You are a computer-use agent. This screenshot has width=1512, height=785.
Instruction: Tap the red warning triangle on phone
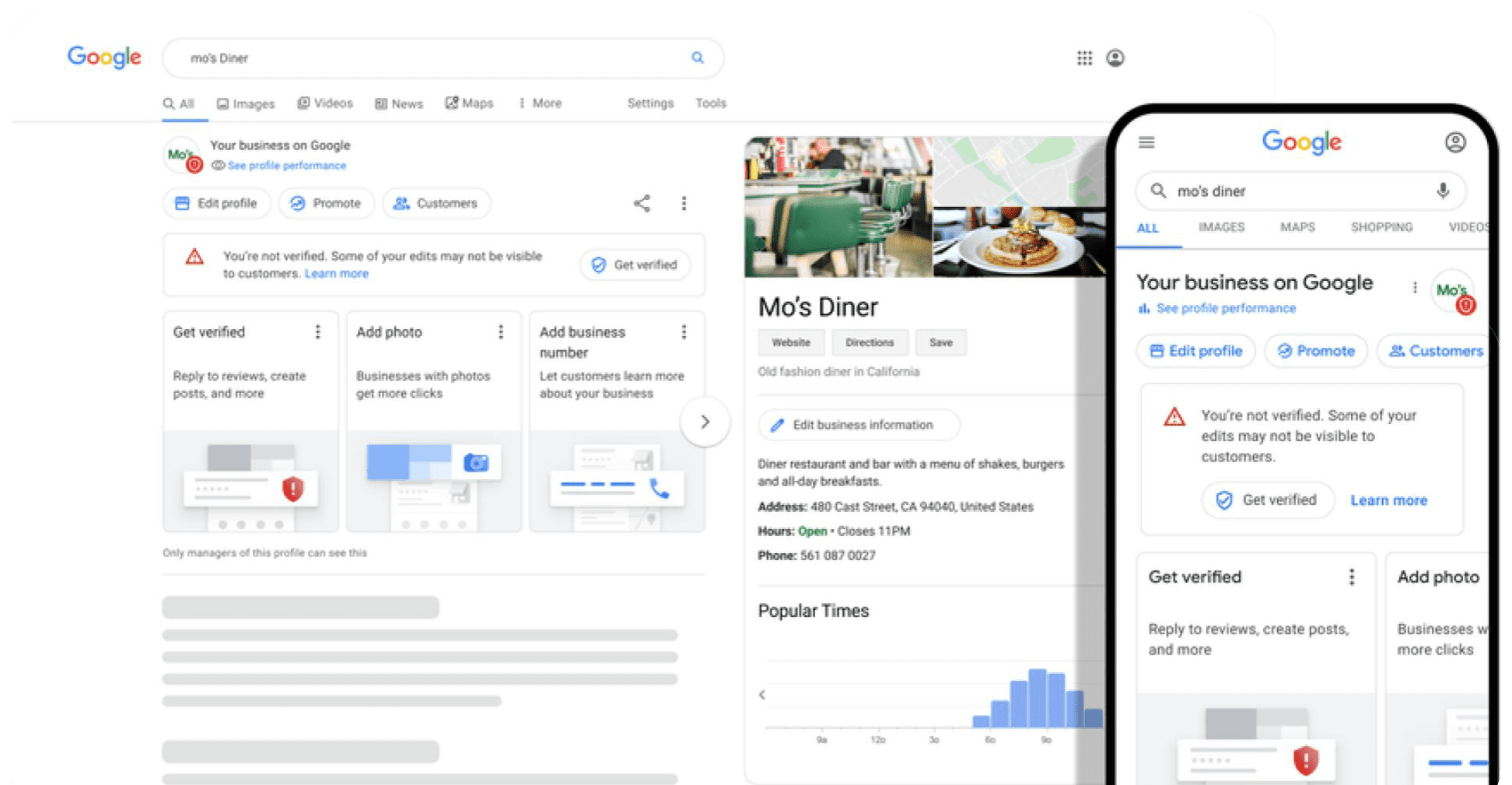(1174, 417)
